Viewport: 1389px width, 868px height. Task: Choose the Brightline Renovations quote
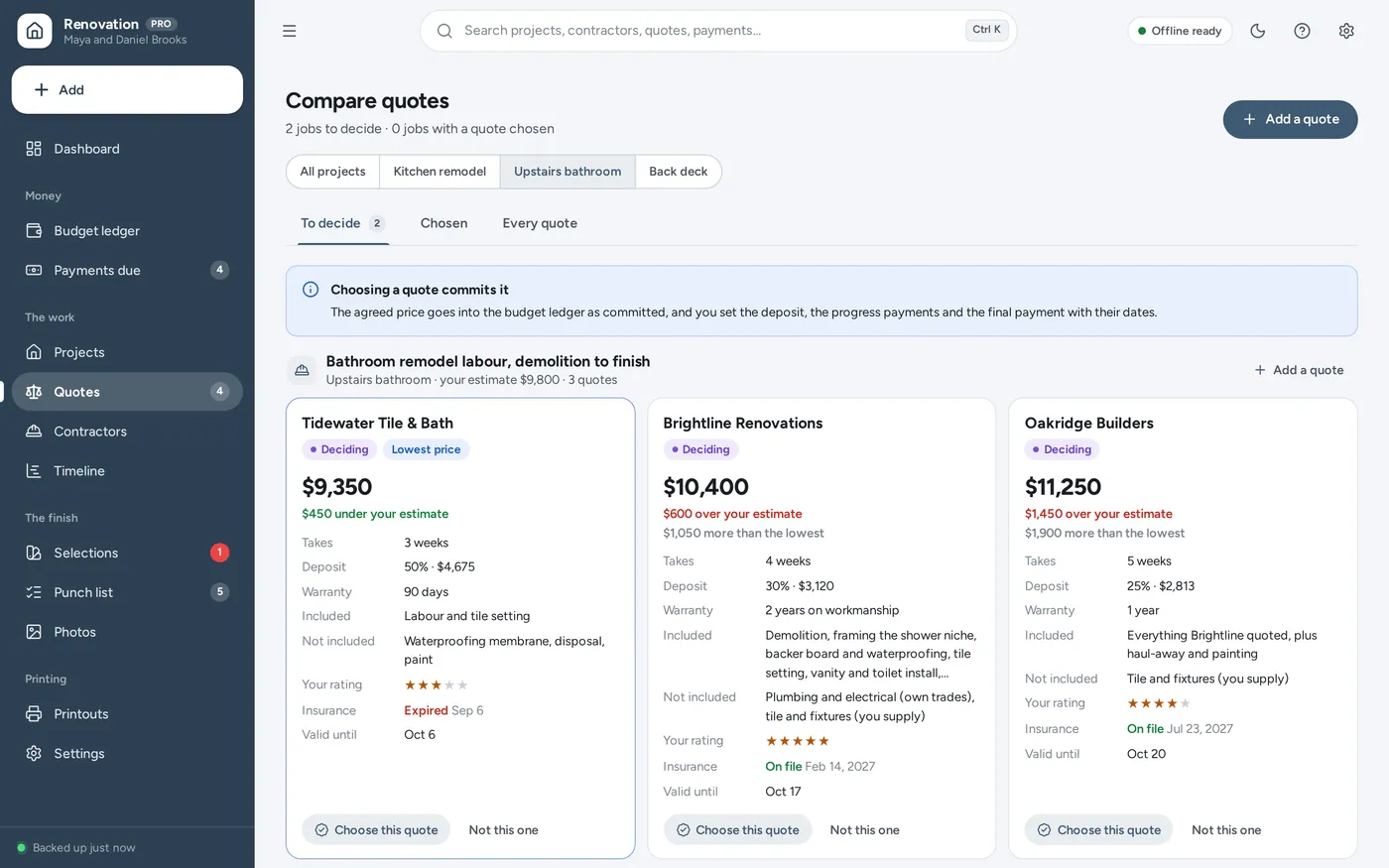737,830
